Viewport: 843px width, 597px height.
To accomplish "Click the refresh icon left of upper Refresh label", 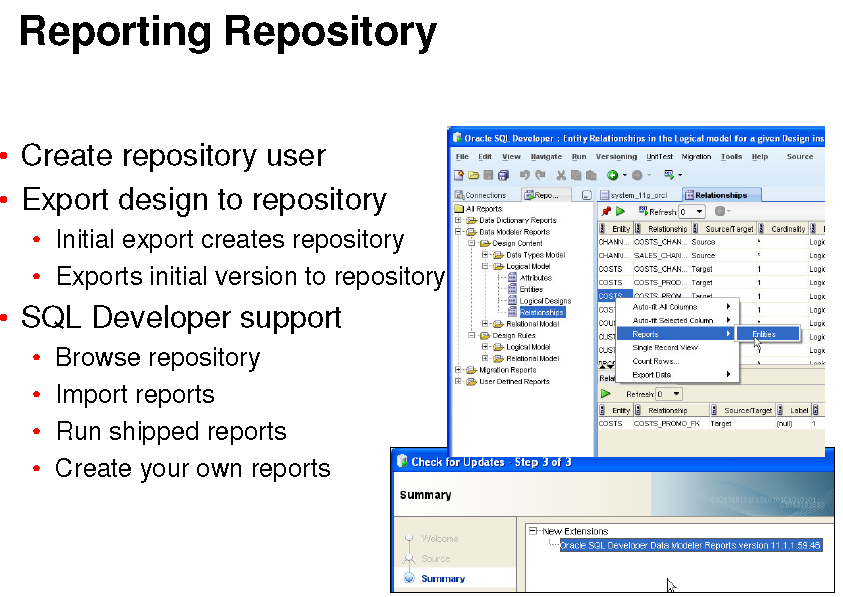I will [643, 211].
